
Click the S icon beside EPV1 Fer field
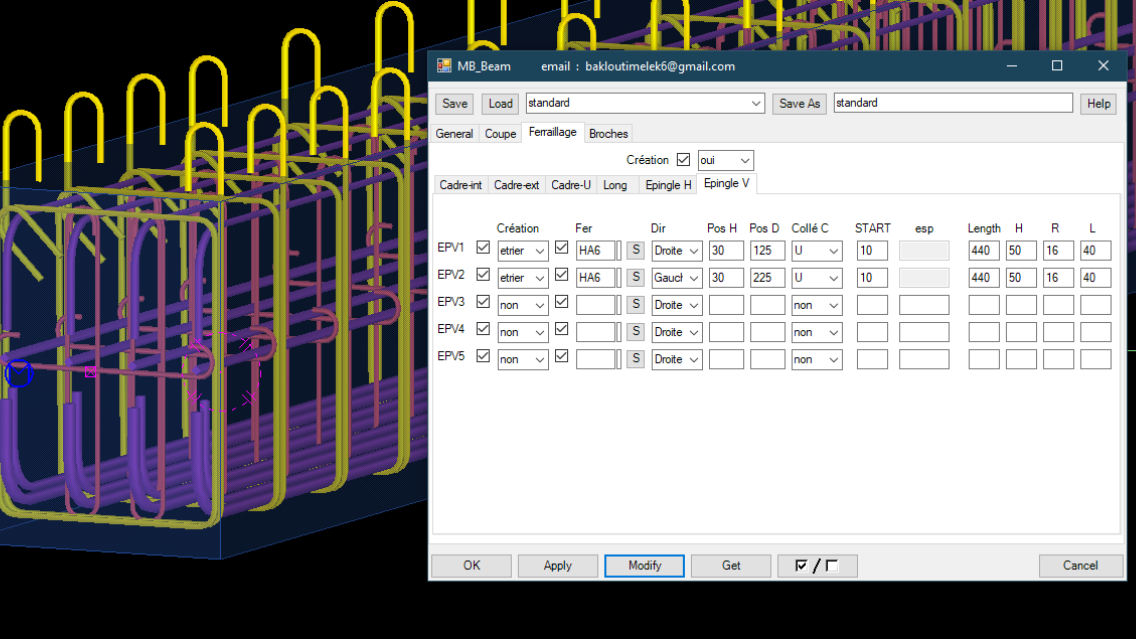634,250
